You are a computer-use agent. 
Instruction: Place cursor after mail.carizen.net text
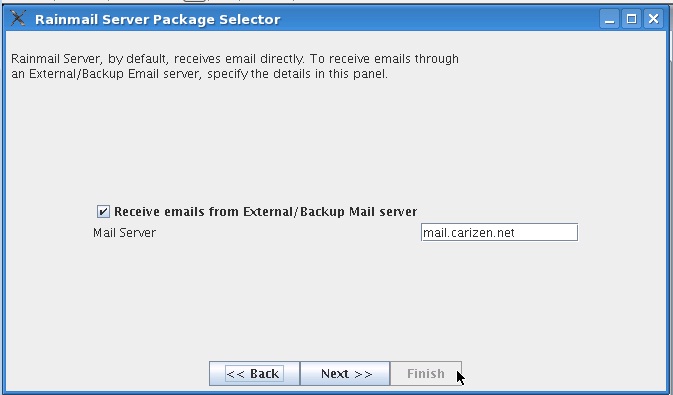(x=516, y=232)
